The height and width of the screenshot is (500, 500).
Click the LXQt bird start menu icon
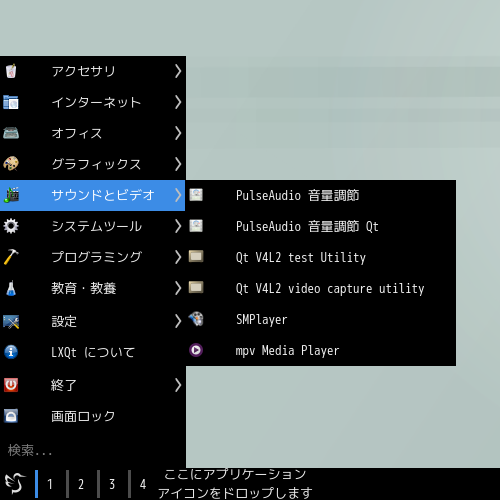coord(15,483)
